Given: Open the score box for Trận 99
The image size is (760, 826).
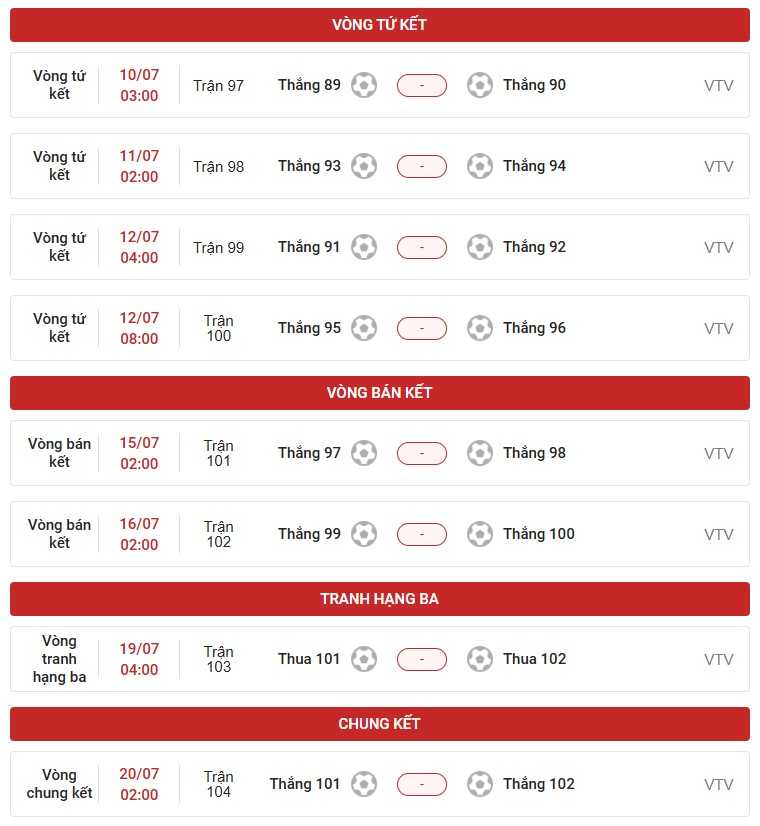Looking at the screenshot, I should 422,247.
